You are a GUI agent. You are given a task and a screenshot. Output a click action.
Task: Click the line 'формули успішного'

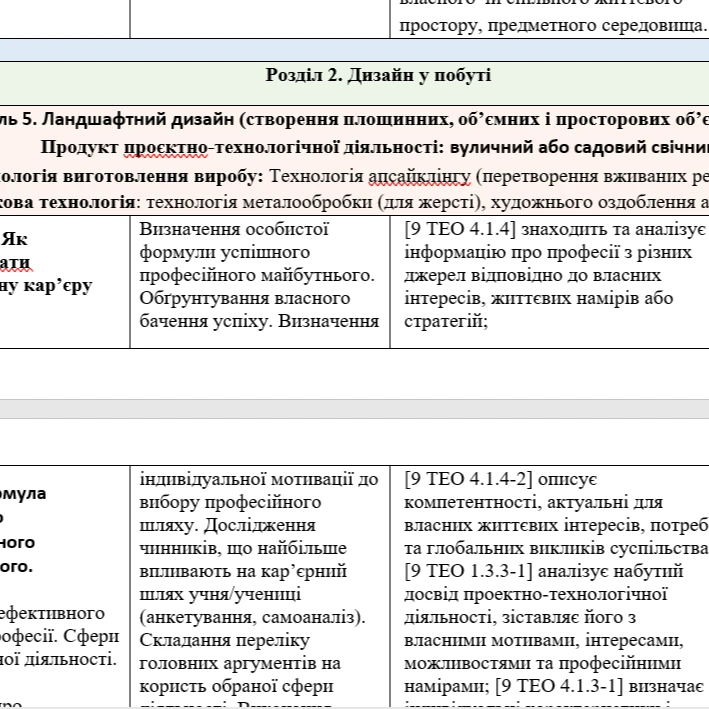click(225, 252)
